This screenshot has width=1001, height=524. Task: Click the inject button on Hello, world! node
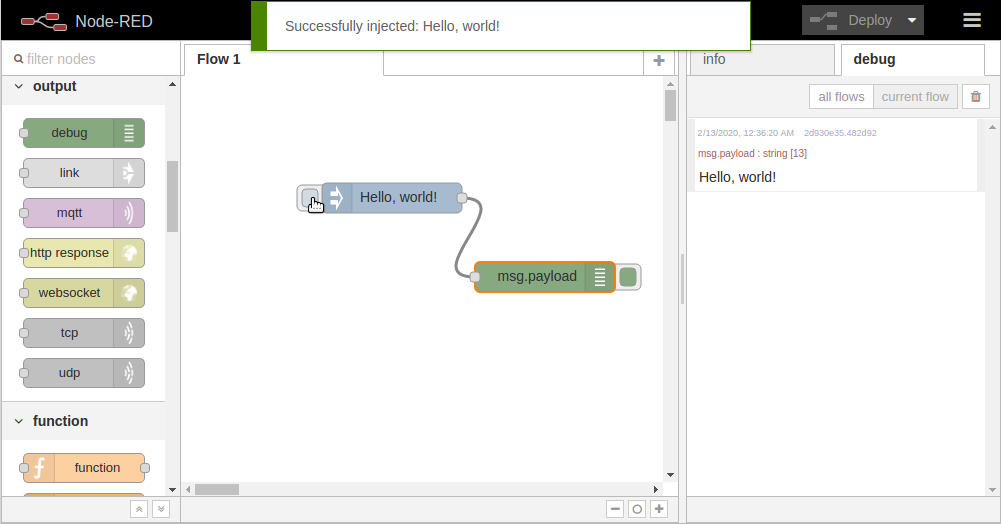coord(310,198)
